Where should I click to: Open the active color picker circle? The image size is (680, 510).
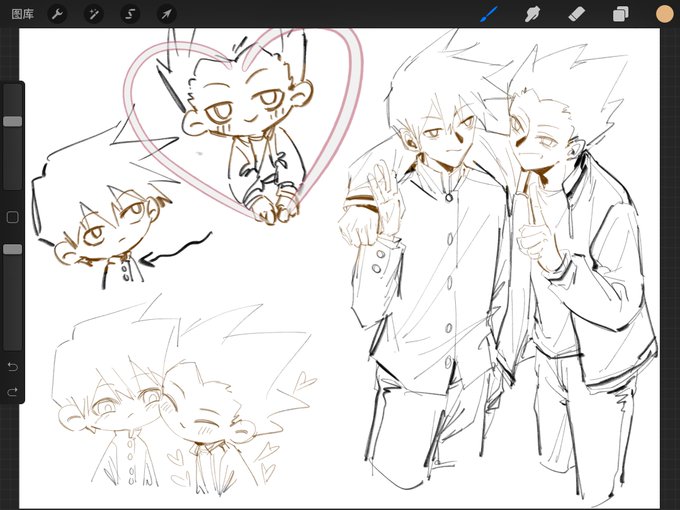[x=664, y=14]
